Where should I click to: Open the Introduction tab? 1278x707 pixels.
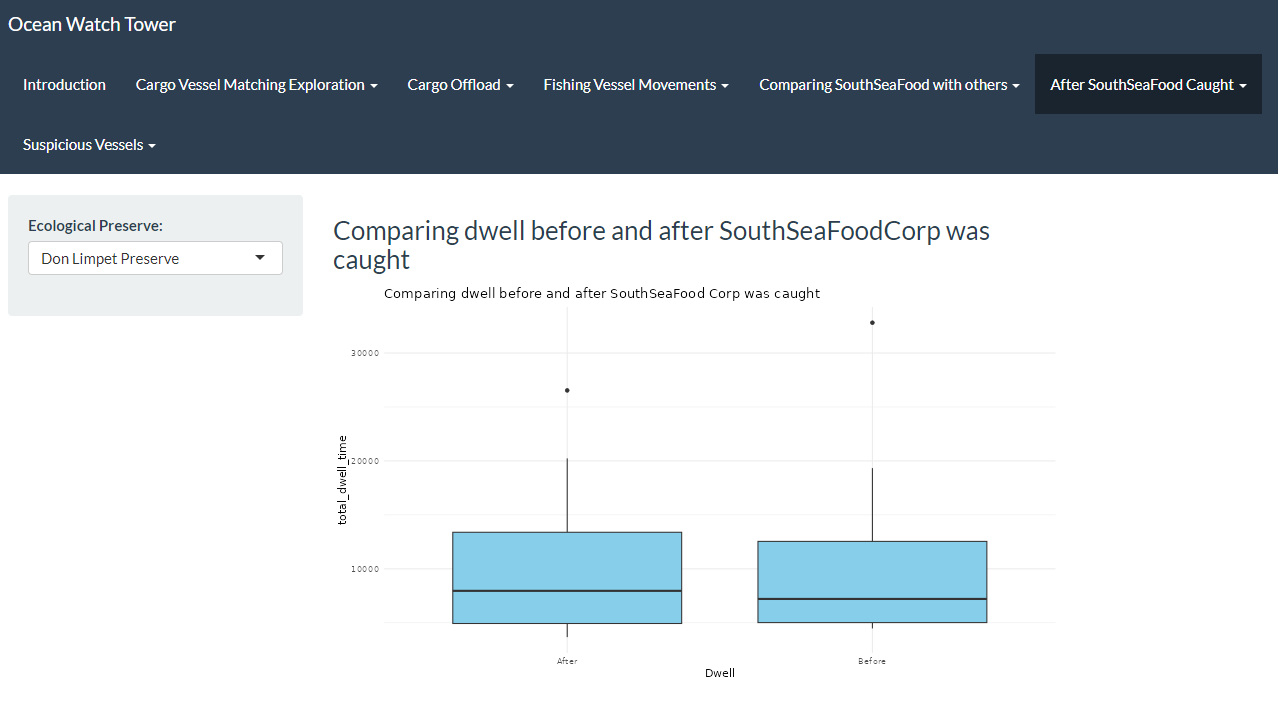pyautogui.click(x=64, y=85)
